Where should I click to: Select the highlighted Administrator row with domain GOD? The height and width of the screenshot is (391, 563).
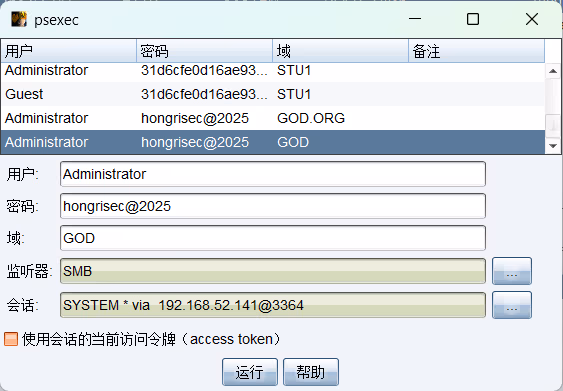tap(273, 142)
